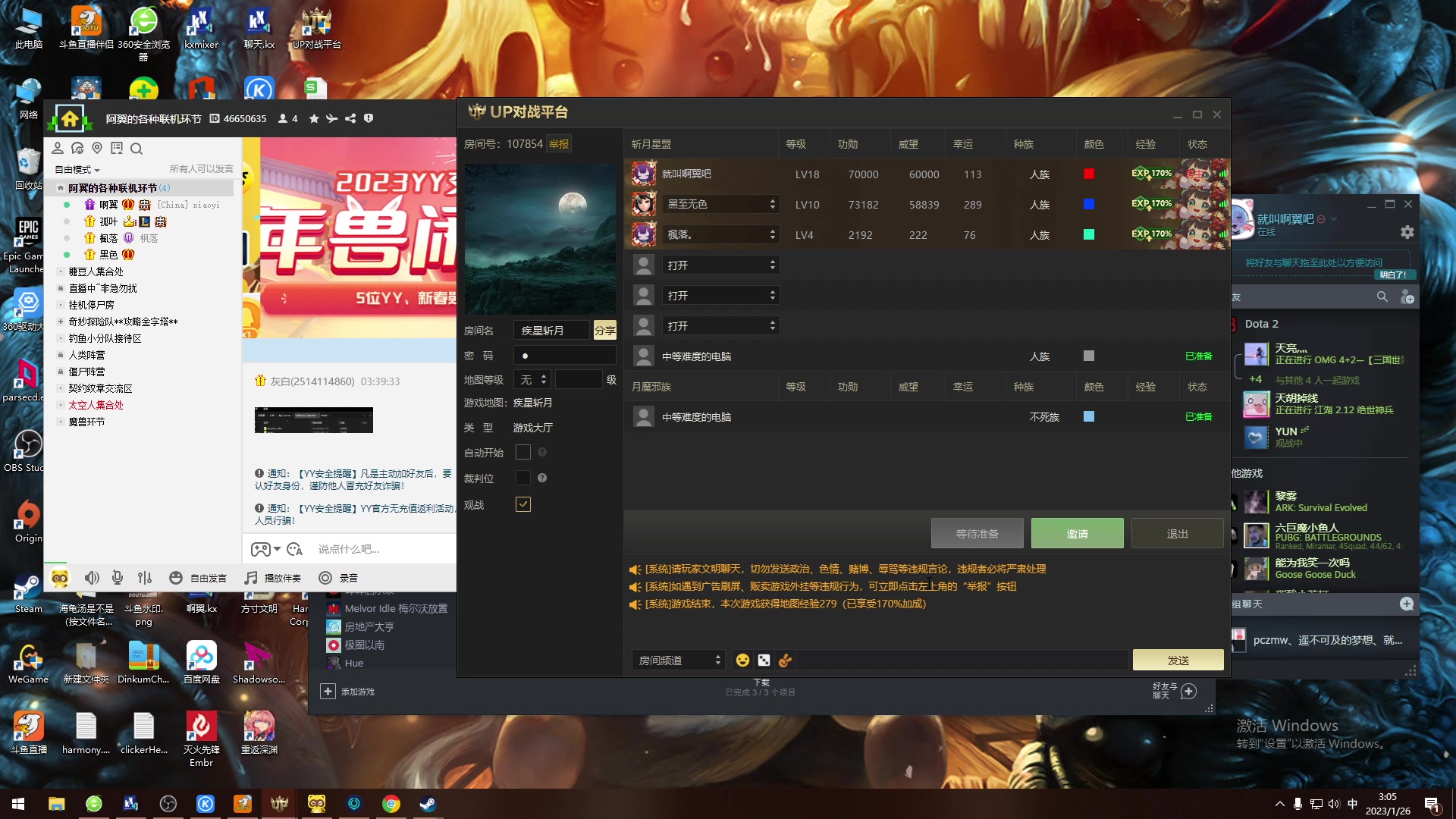Select the 人类阵营 channel

86,355
